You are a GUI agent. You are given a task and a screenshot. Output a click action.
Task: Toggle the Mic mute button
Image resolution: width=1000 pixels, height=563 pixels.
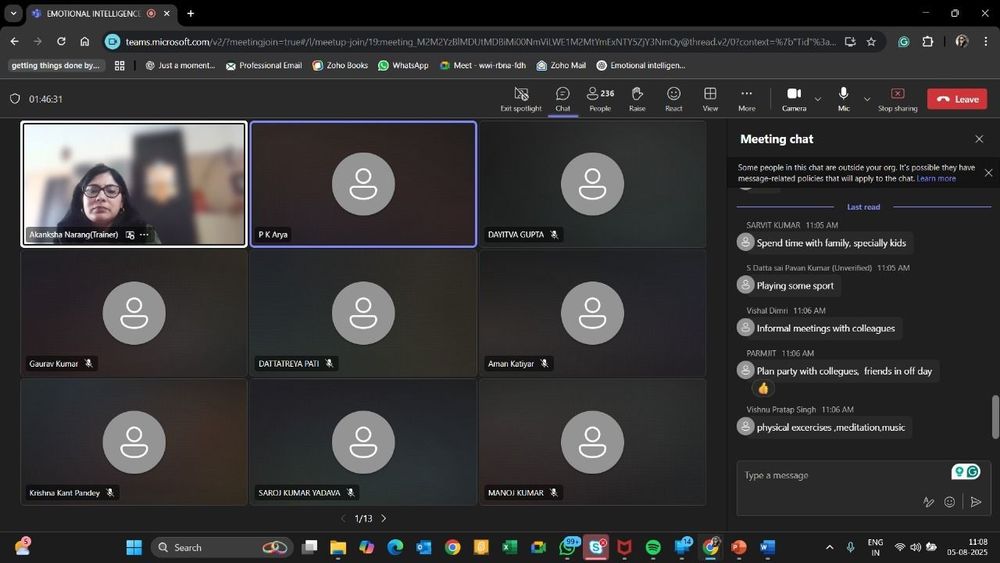pos(844,98)
